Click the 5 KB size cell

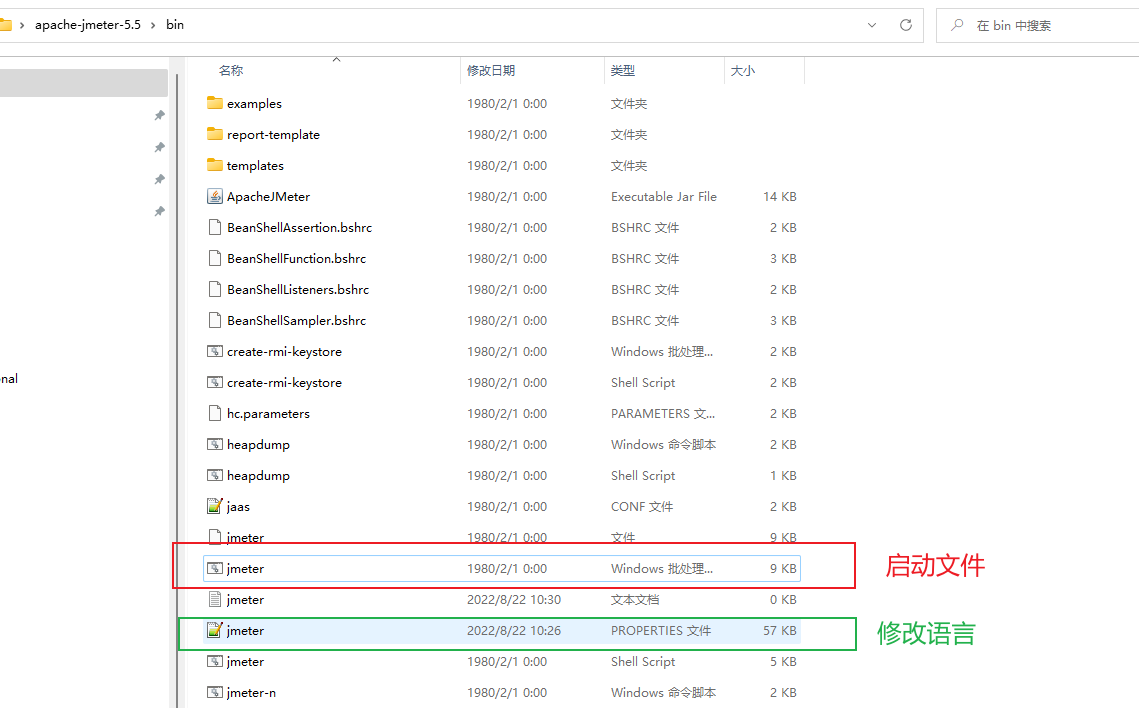point(784,662)
